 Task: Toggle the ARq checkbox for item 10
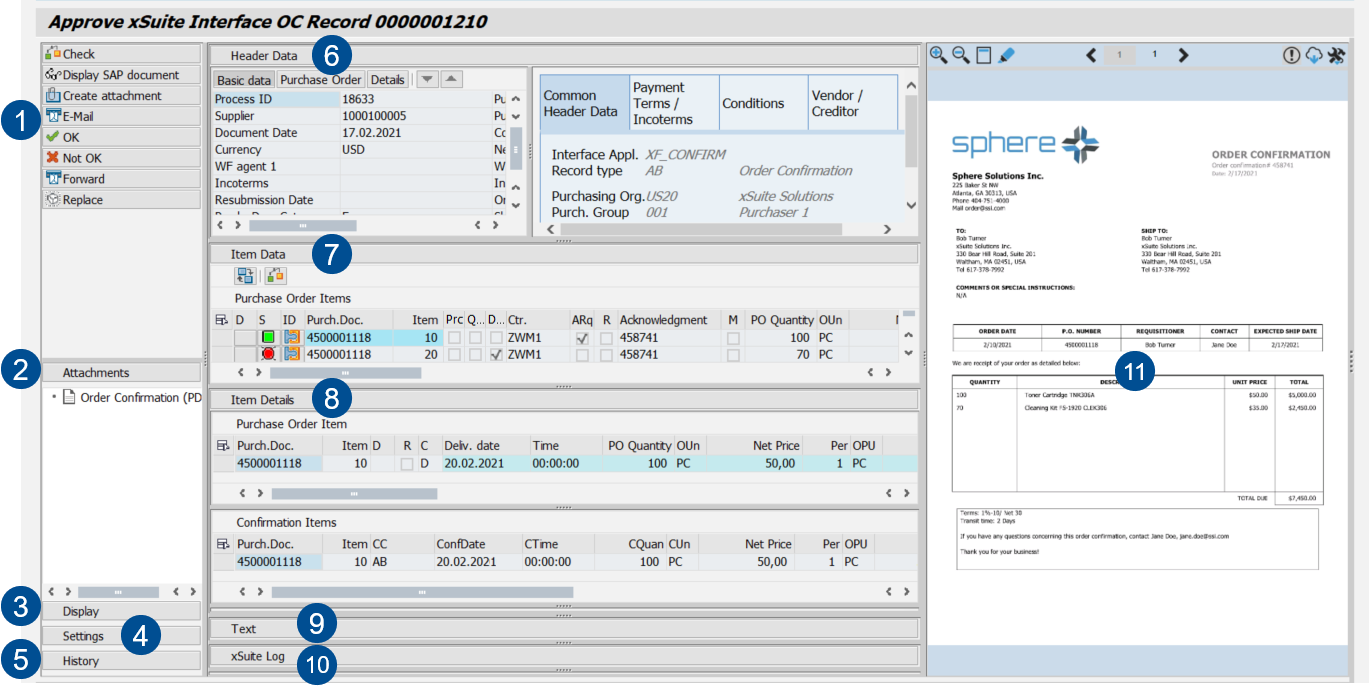(x=580, y=337)
